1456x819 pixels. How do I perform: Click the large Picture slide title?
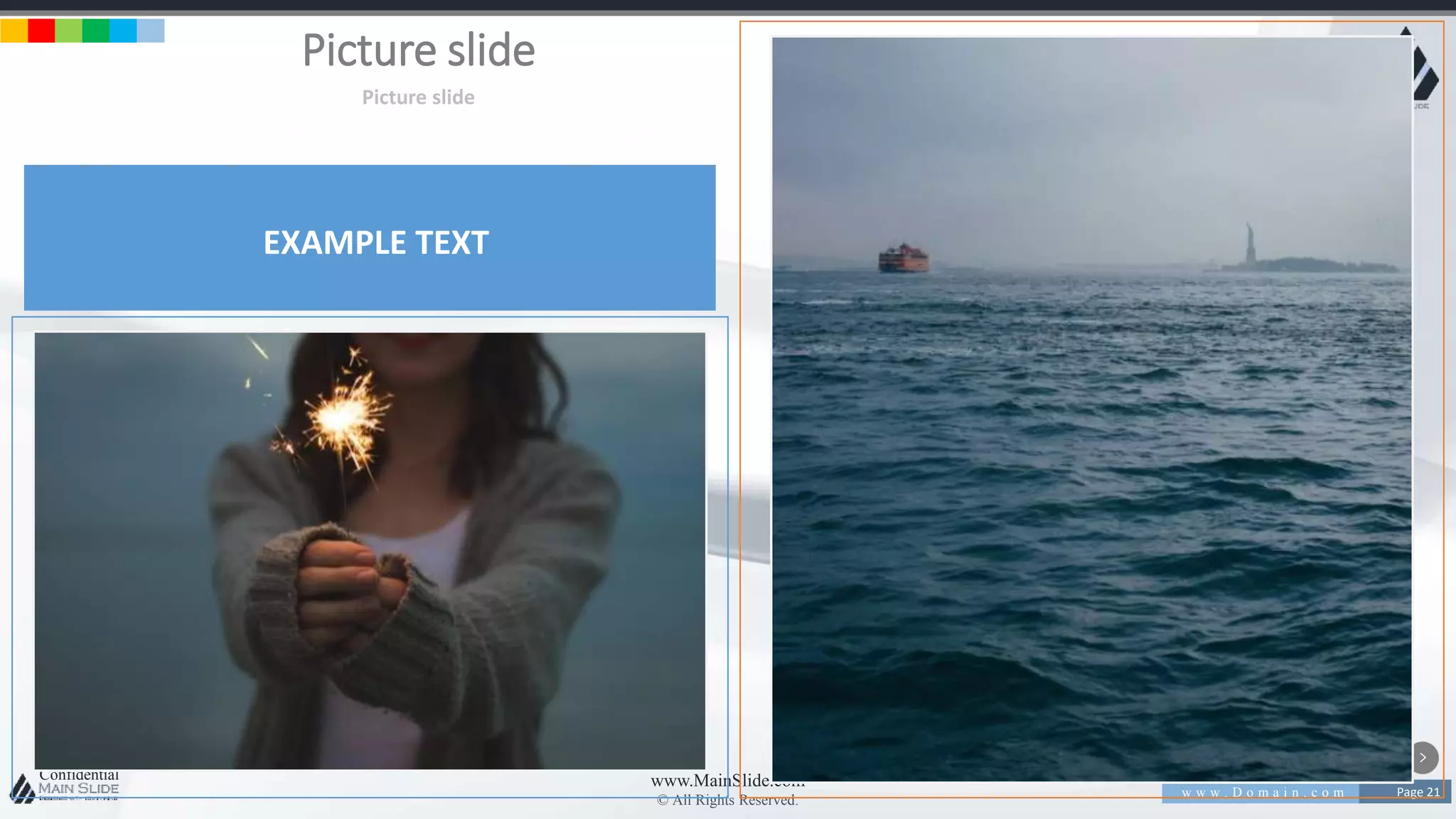418,50
